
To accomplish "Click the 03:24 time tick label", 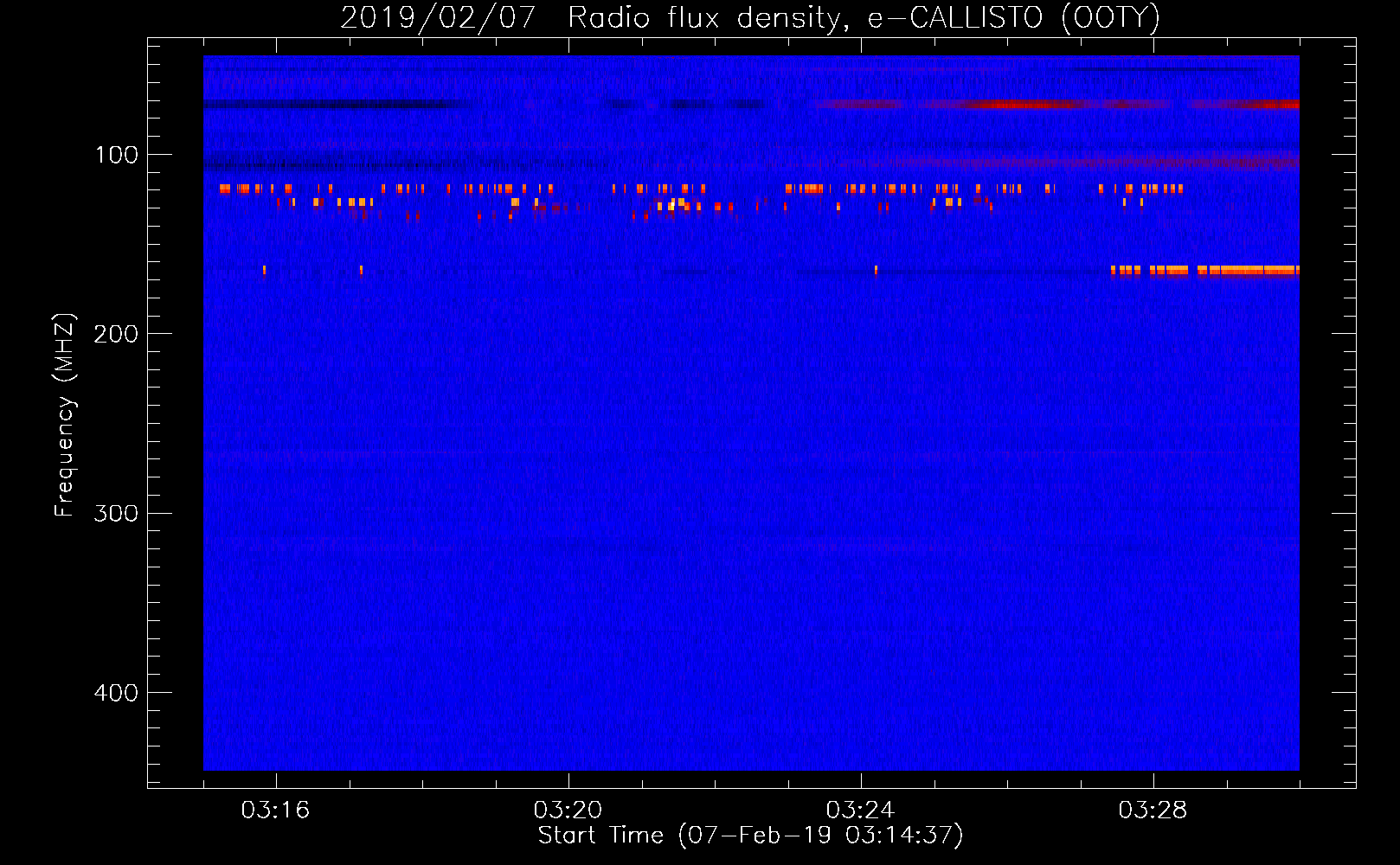I will [x=860, y=811].
